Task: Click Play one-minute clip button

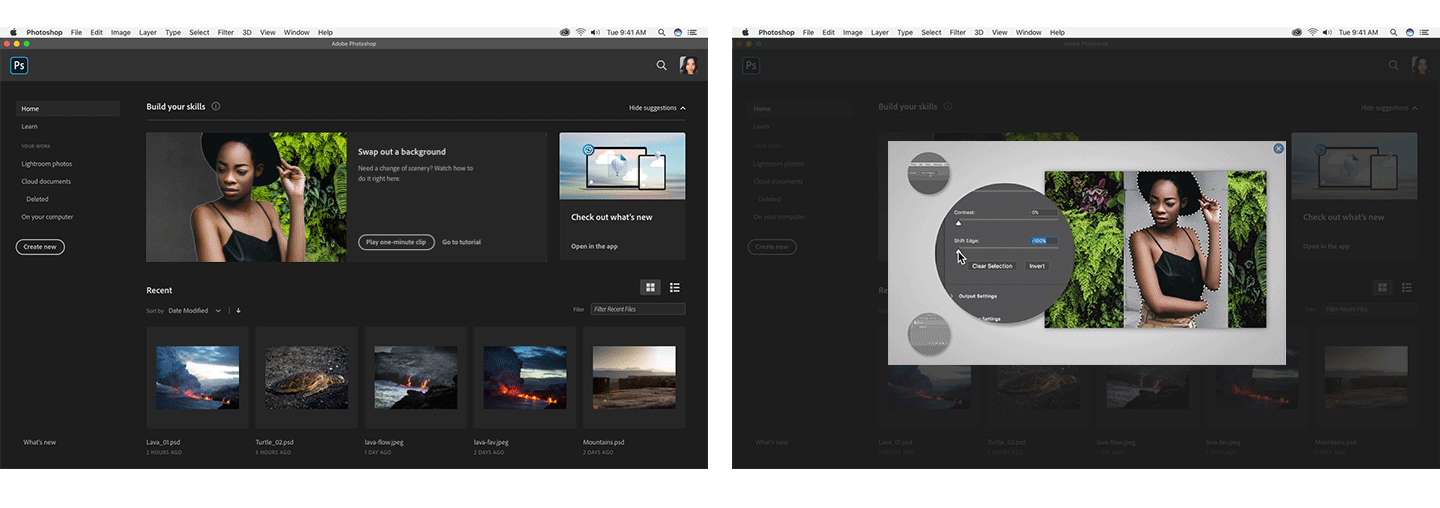Action: click(395, 242)
